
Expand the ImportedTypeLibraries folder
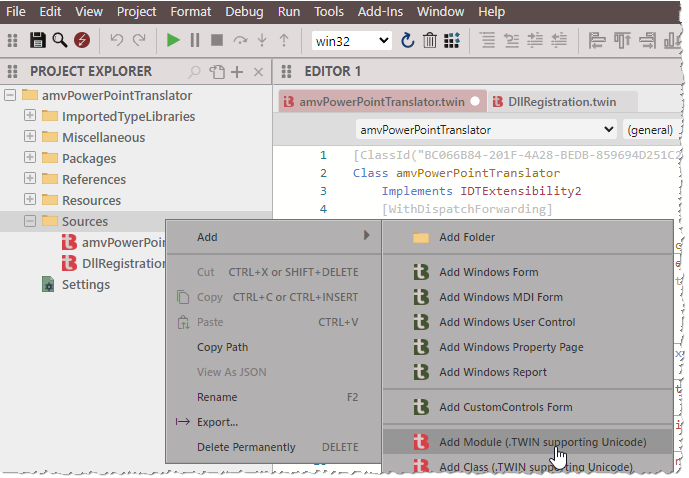pos(30,117)
